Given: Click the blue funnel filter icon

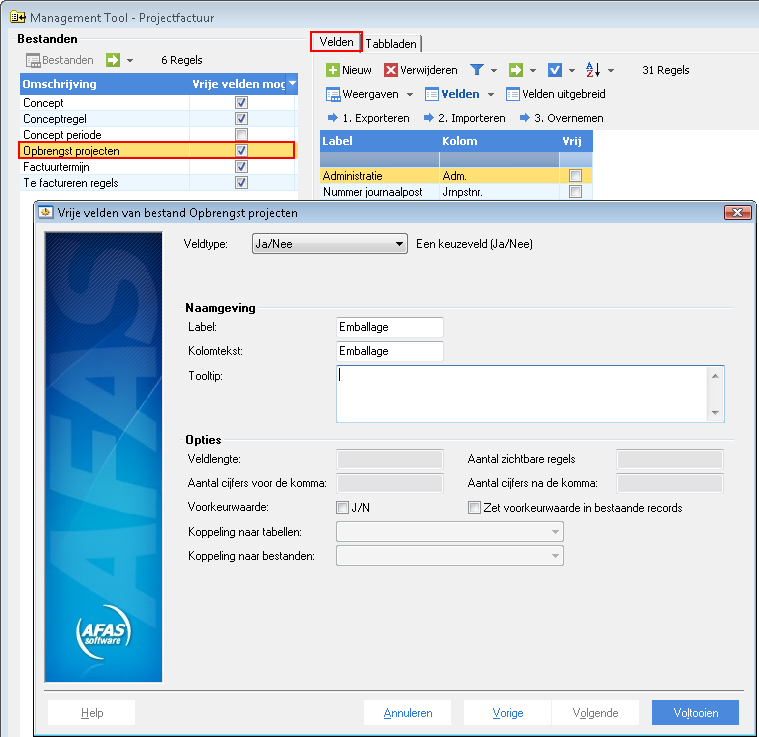Looking at the screenshot, I should click(x=477, y=70).
